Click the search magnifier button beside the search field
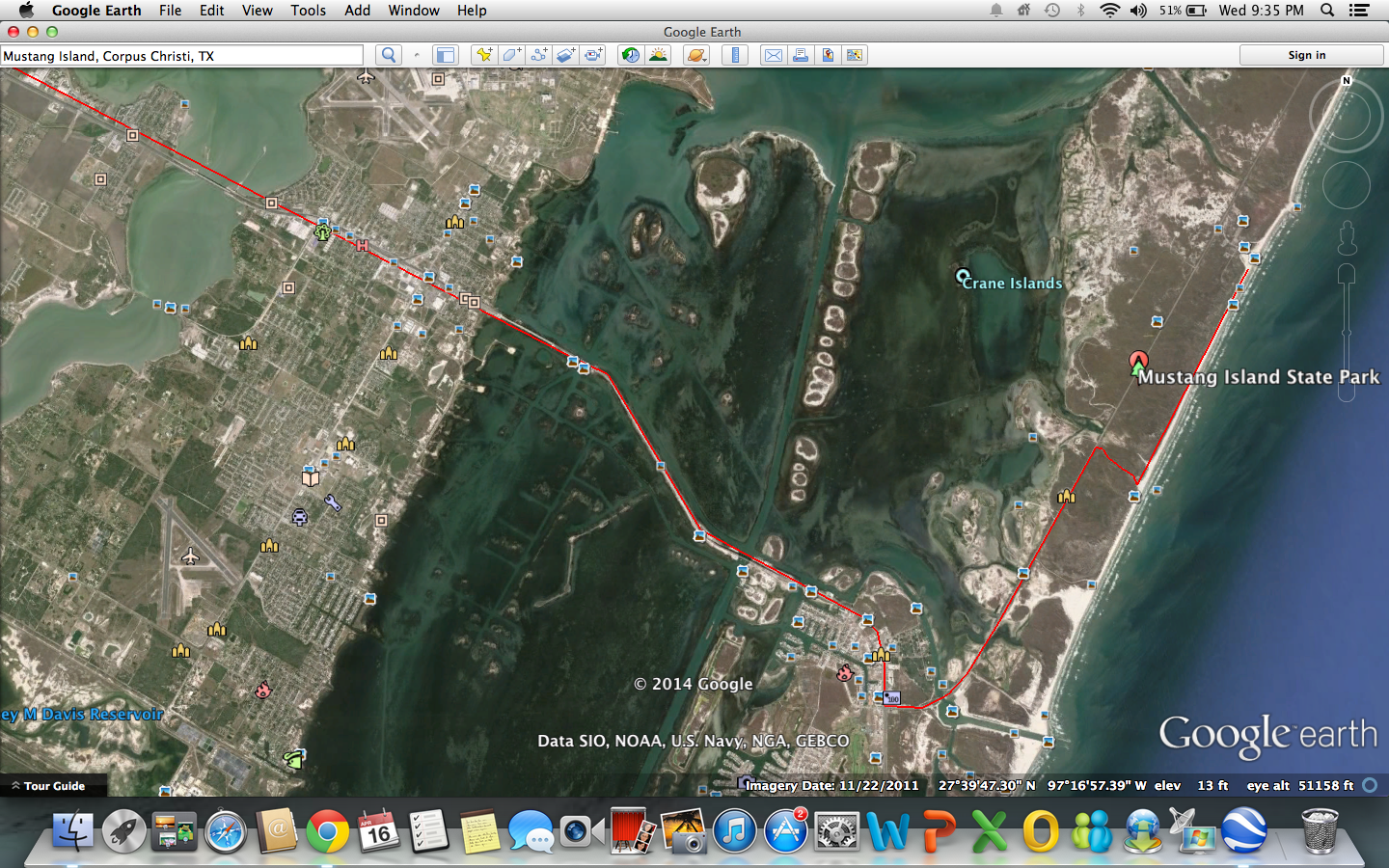1389x868 pixels. [x=389, y=55]
